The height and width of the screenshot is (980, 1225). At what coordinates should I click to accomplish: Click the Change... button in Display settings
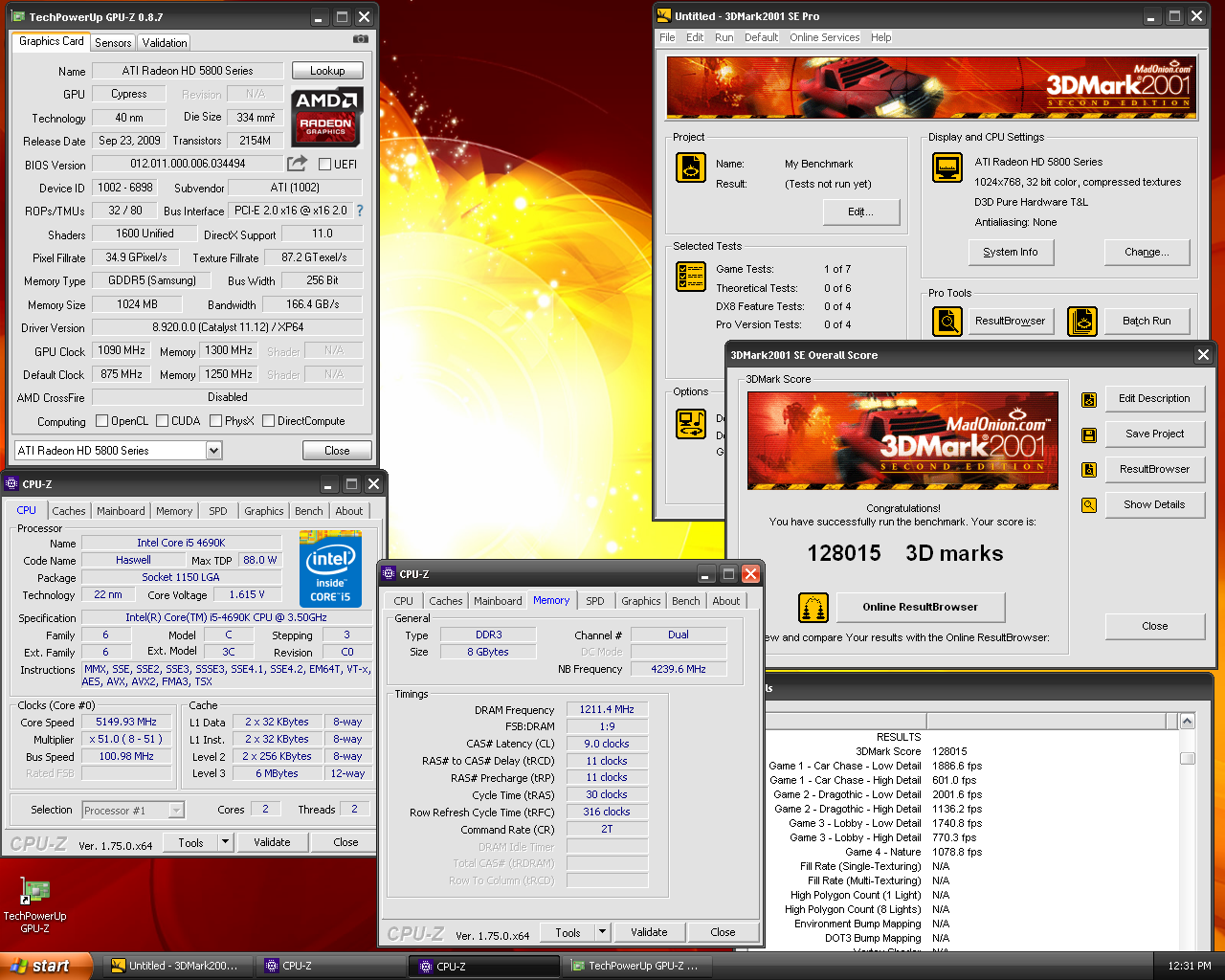[1147, 252]
